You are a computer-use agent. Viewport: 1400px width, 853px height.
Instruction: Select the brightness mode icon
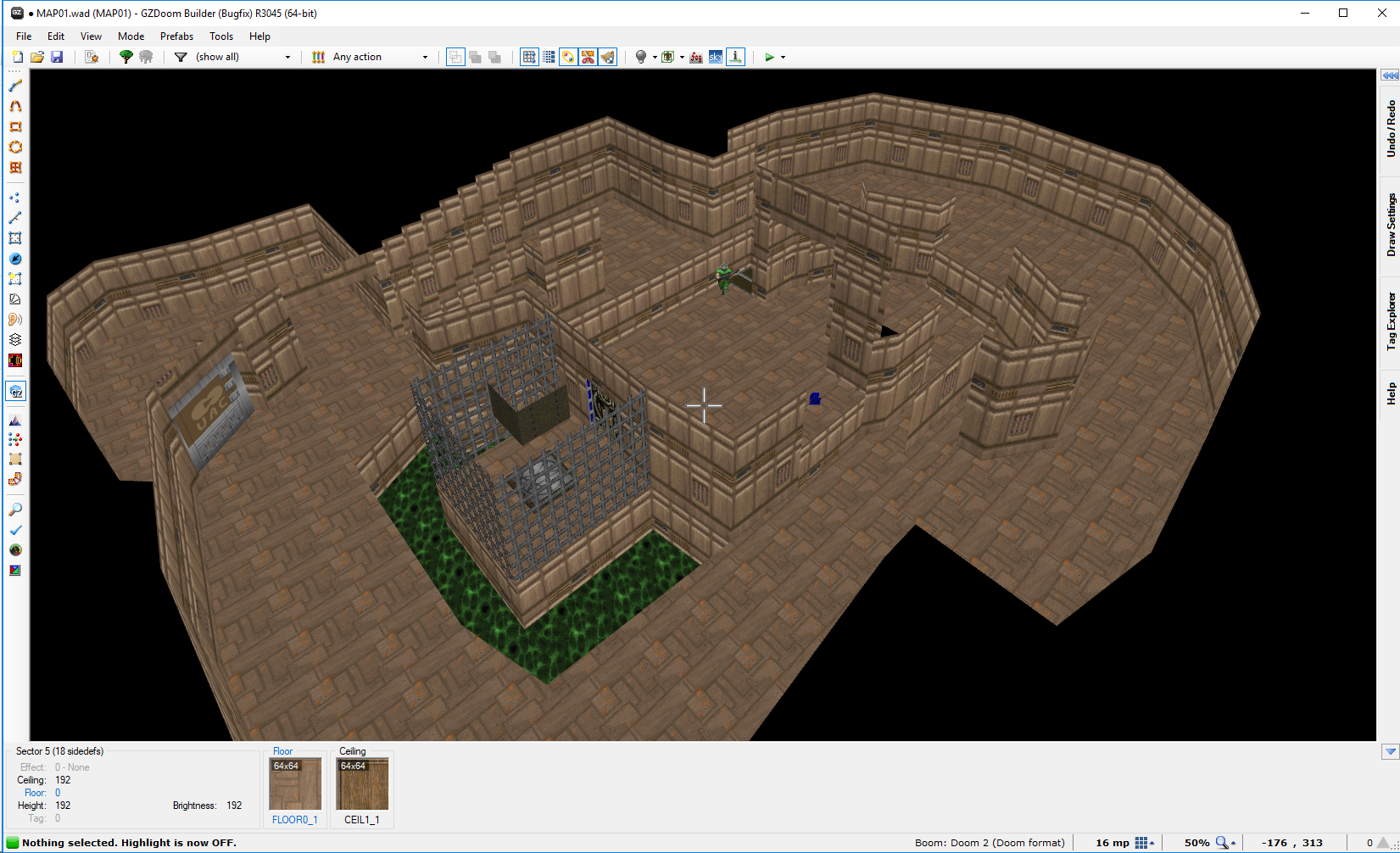(15, 299)
